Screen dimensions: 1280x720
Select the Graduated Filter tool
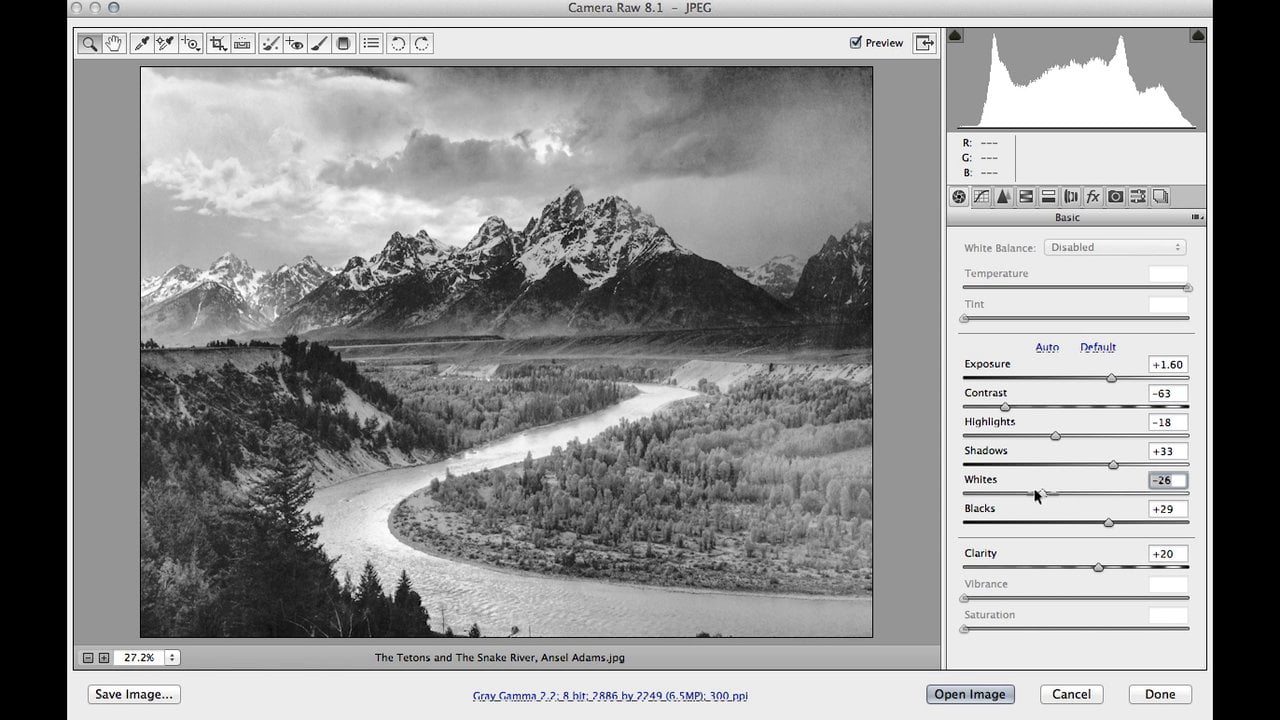coord(343,43)
